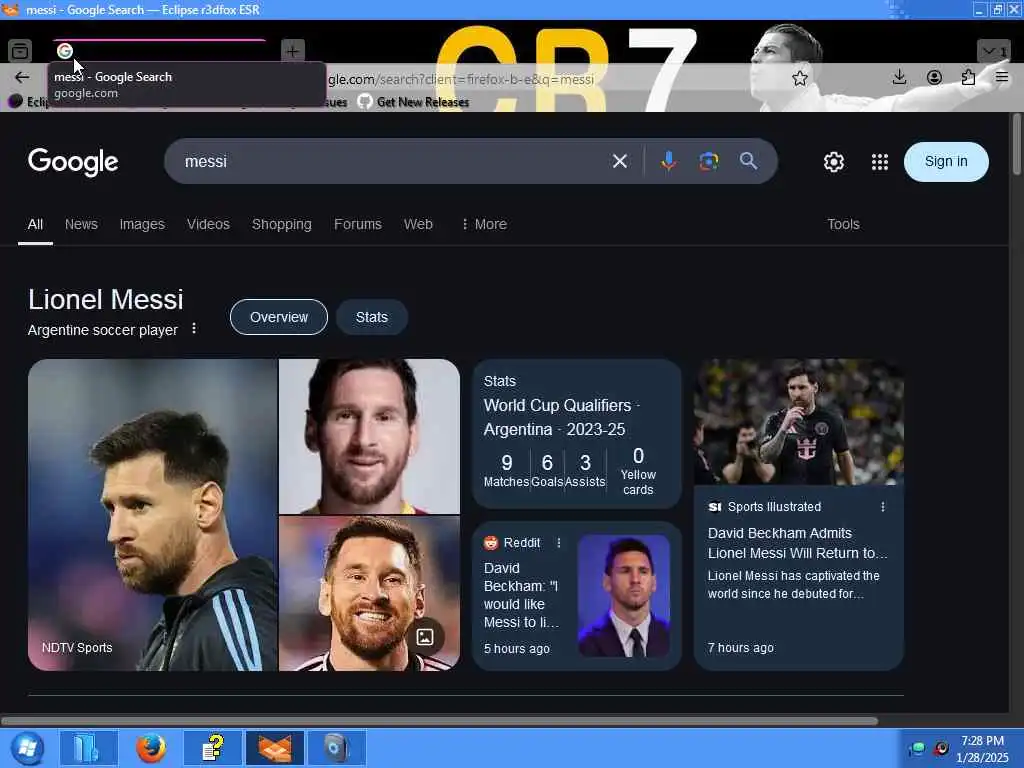
Task: Click the Lionel Messi heading
Action: pos(106,300)
